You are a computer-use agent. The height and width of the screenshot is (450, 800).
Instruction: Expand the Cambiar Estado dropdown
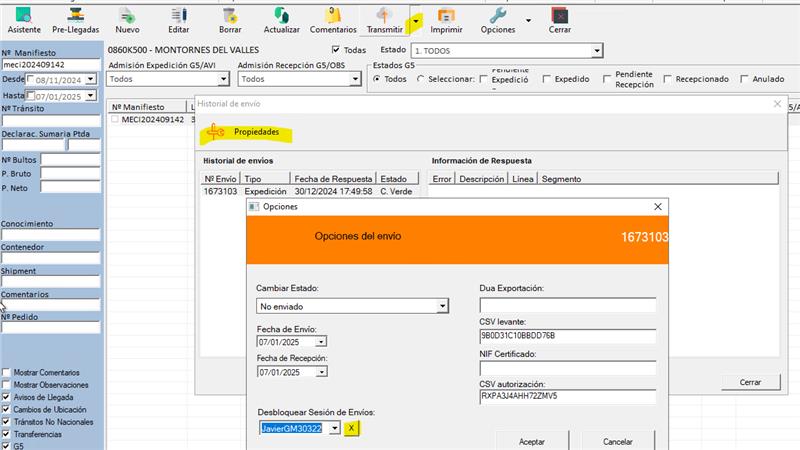click(x=441, y=306)
